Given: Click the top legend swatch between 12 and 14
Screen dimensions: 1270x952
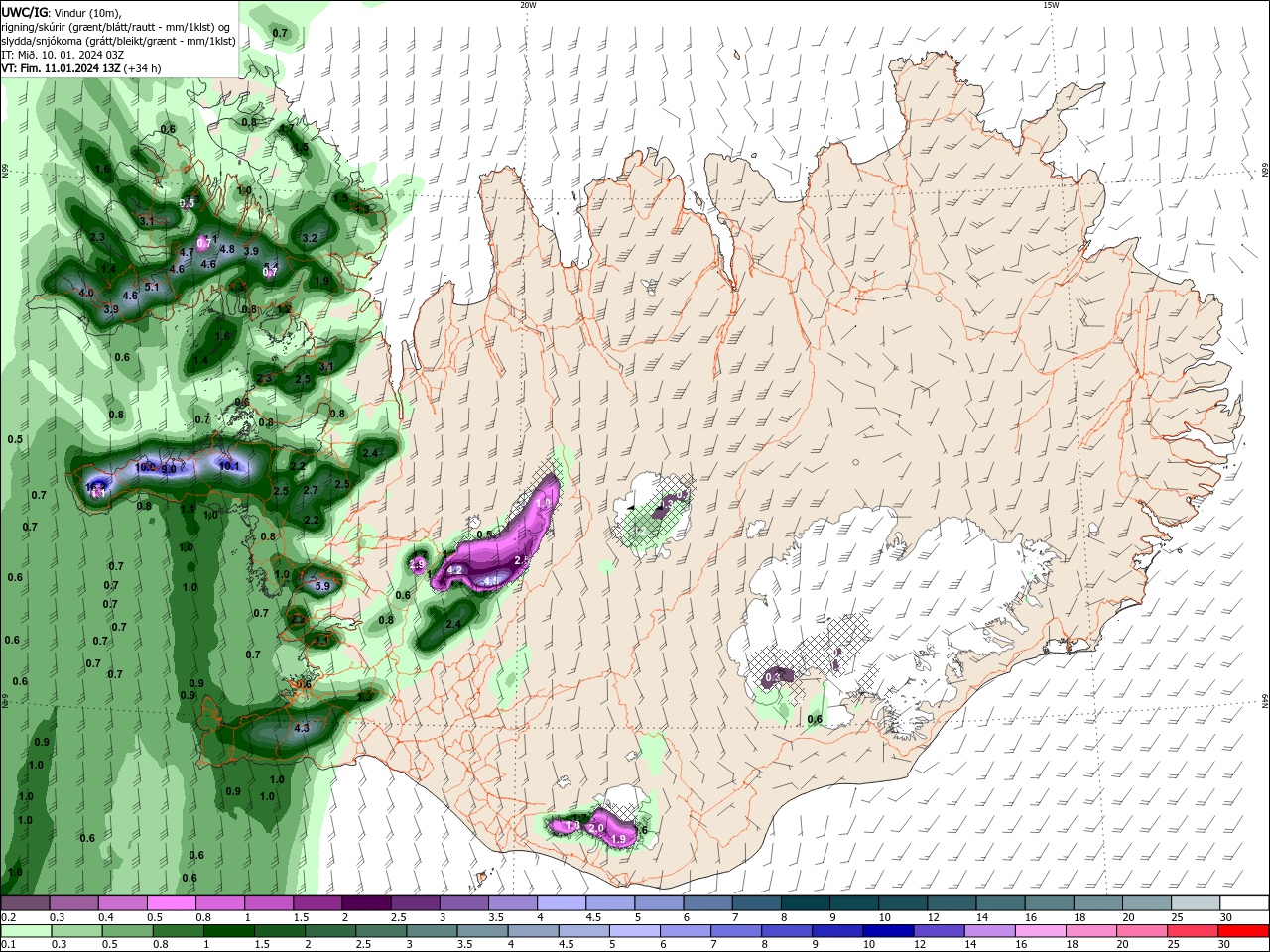Looking at the screenshot, I should pyautogui.click(x=952, y=903).
